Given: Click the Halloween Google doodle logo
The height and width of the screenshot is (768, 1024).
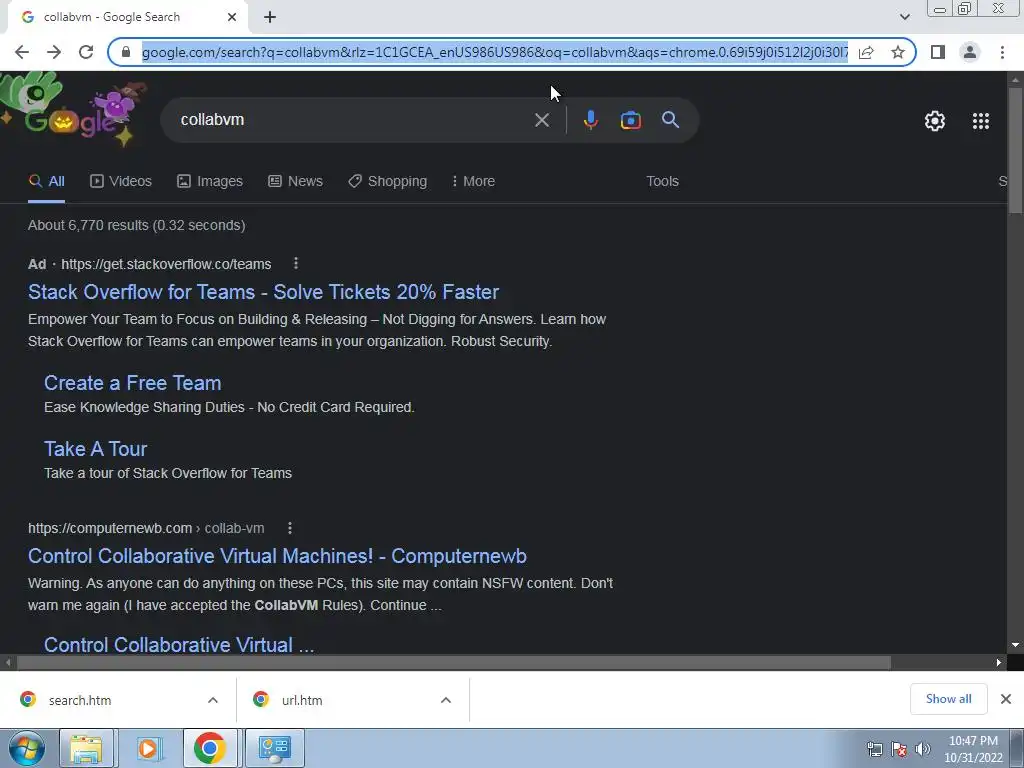Looking at the screenshot, I should tap(73, 110).
